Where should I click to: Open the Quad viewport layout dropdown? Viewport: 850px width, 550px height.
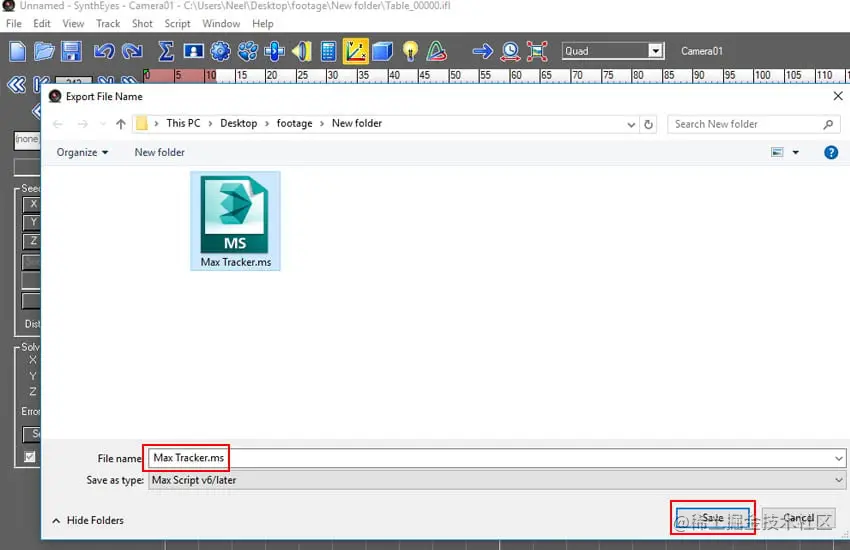click(x=655, y=51)
